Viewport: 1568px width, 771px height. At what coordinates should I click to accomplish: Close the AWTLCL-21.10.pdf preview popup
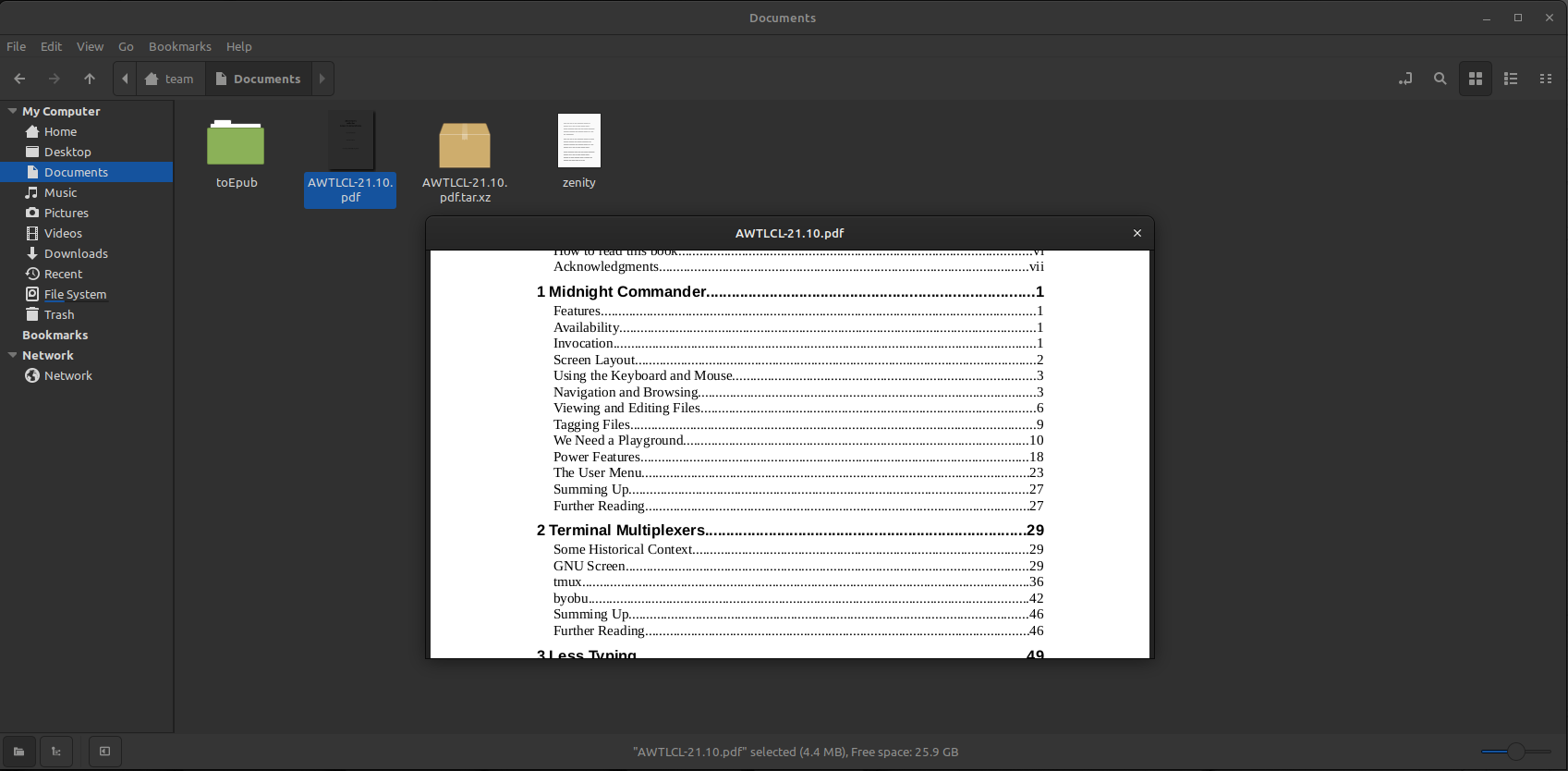[x=1137, y=233]
